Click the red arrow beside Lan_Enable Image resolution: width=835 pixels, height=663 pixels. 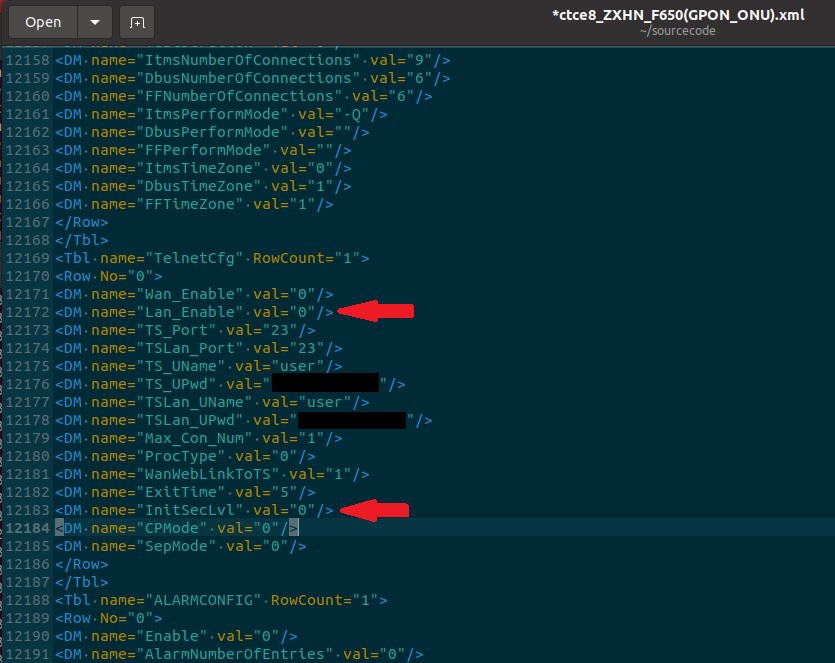point(376,312)
